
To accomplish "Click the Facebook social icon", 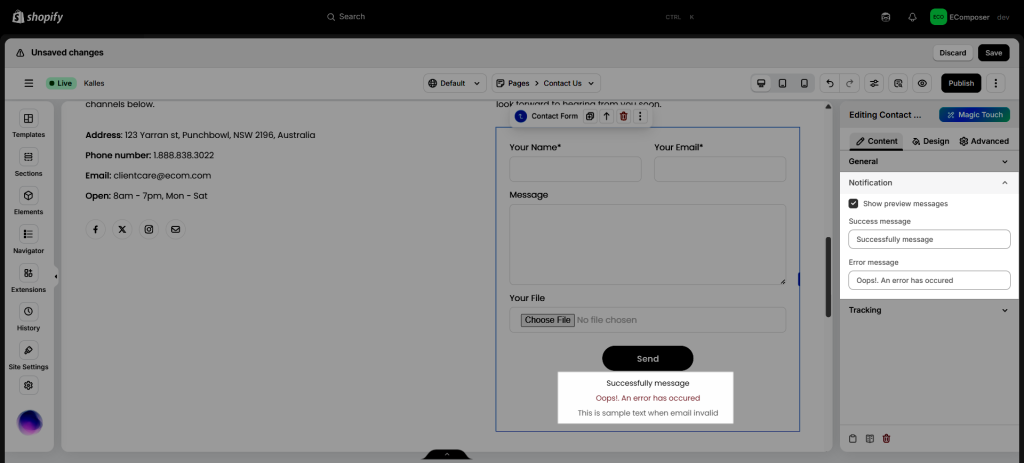I will [96, 230].
